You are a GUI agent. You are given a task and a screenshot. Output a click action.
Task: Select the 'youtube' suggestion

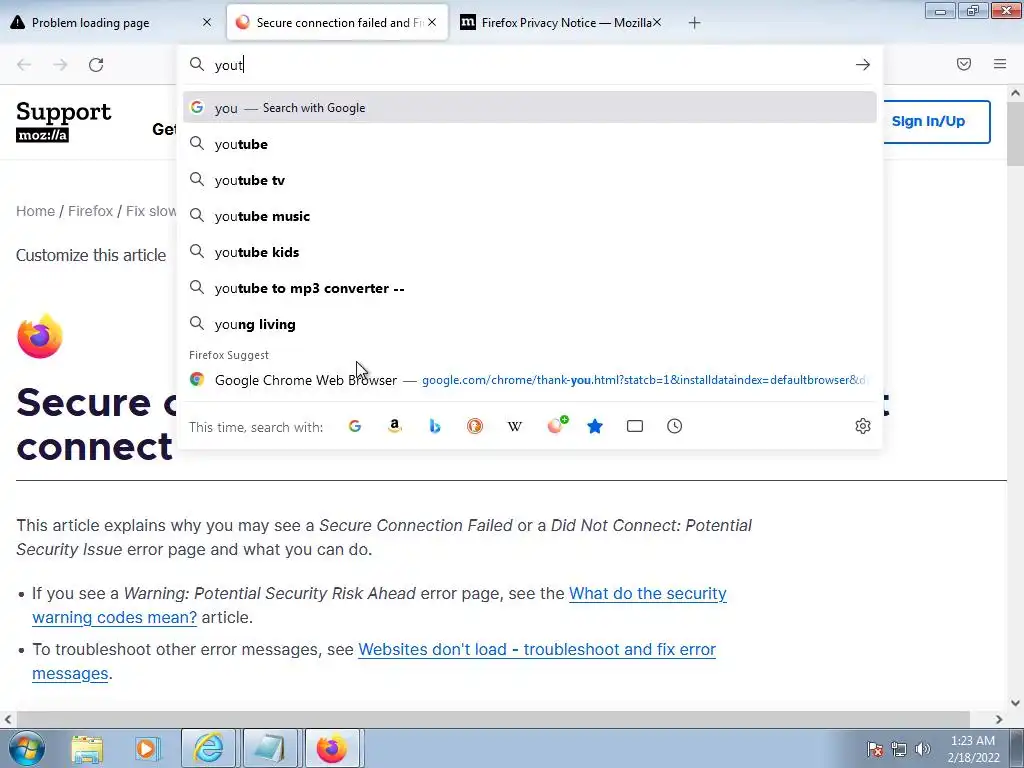pyautogui.click(x=530, y=144)
